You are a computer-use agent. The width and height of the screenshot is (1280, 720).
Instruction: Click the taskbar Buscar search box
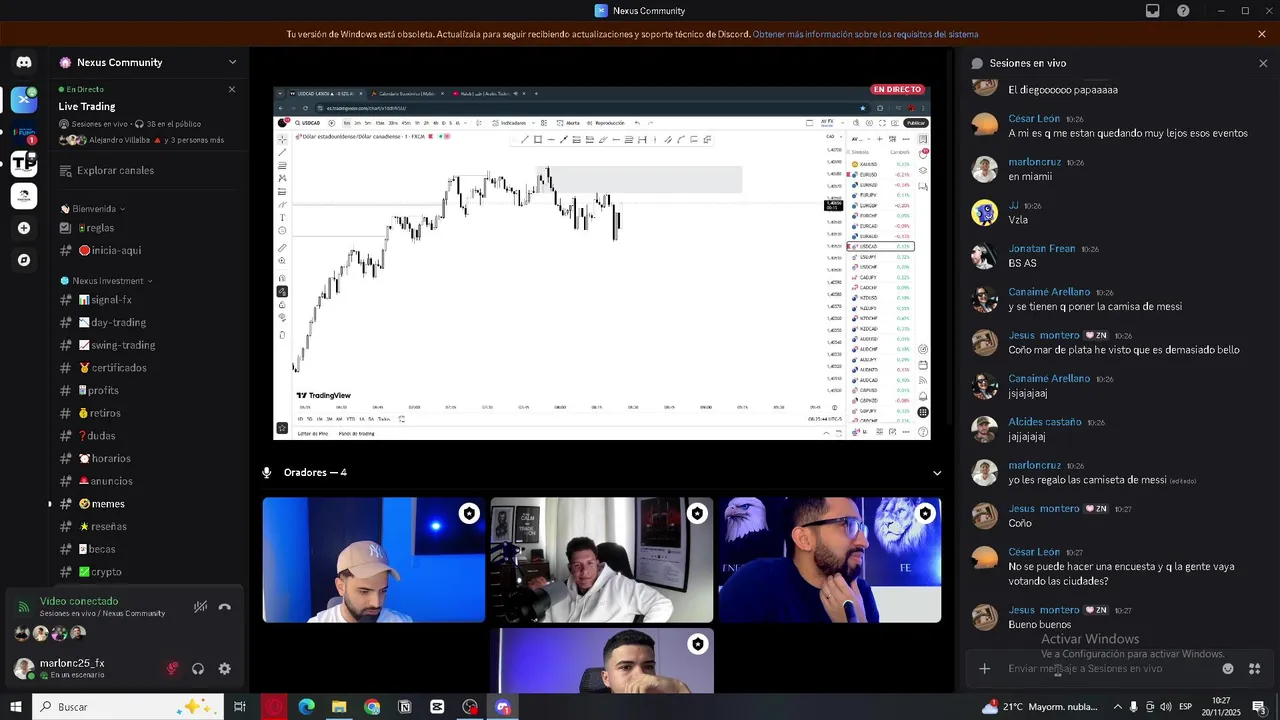[128, 707]
